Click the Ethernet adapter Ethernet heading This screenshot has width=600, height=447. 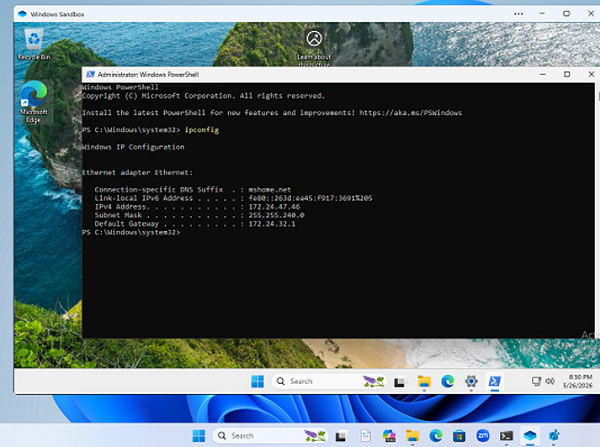pos(137,173)
